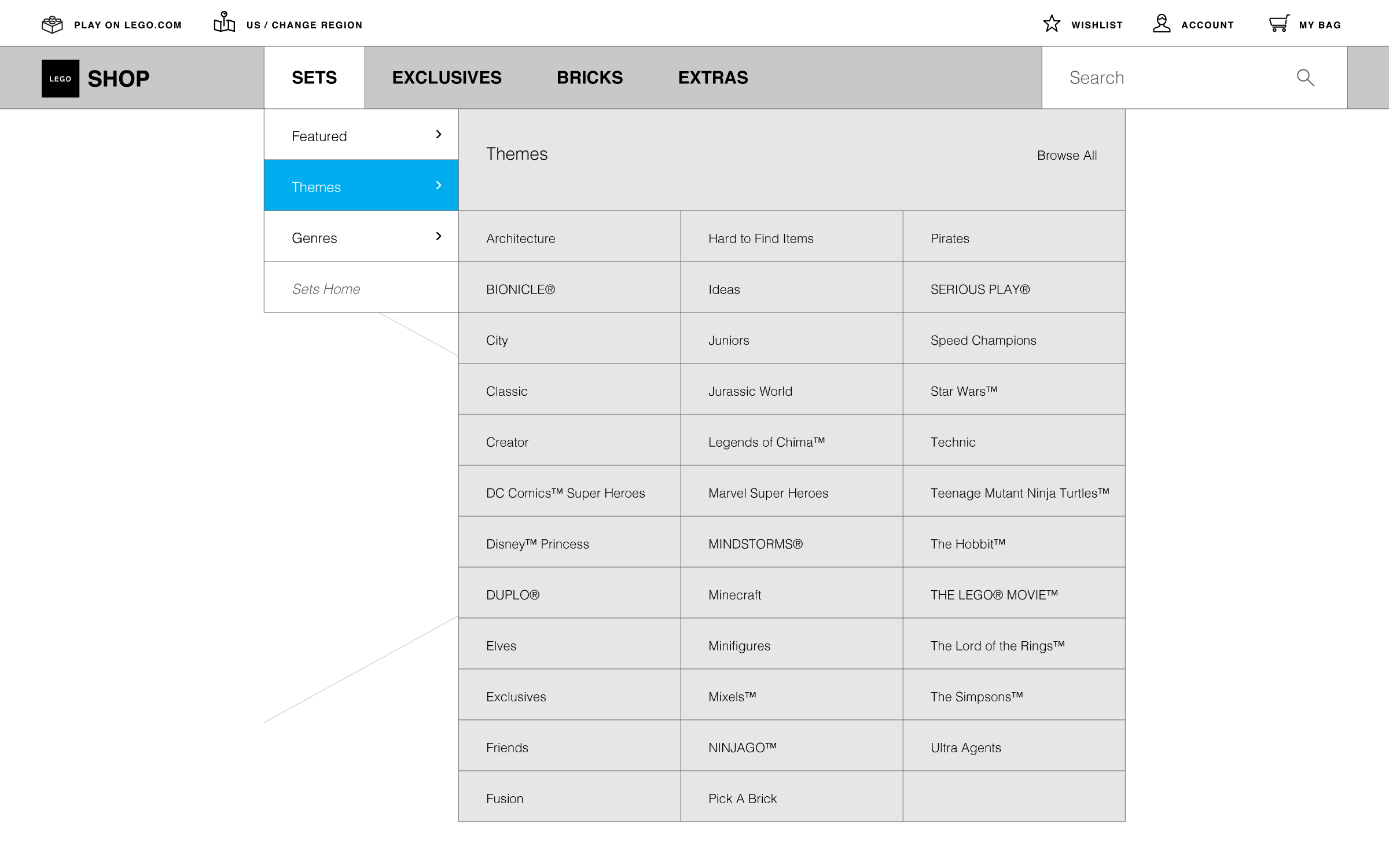
Task: Expand Genres submenu chevron
Action: click(438, 237)
